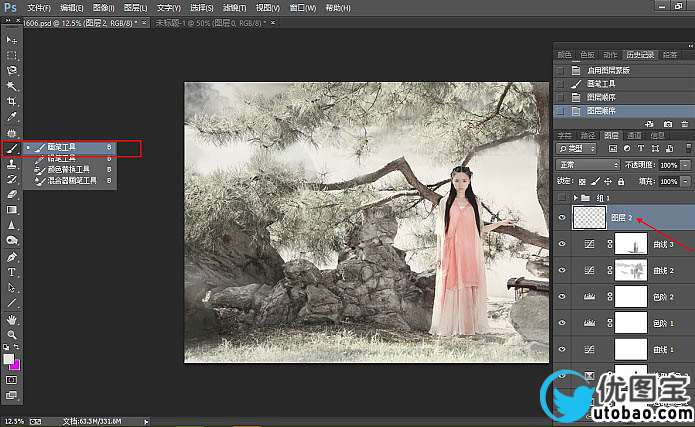Select the Path Selection tool
Image resolution: width=695 pixels, height=427 pixels.
click(12, 288)
